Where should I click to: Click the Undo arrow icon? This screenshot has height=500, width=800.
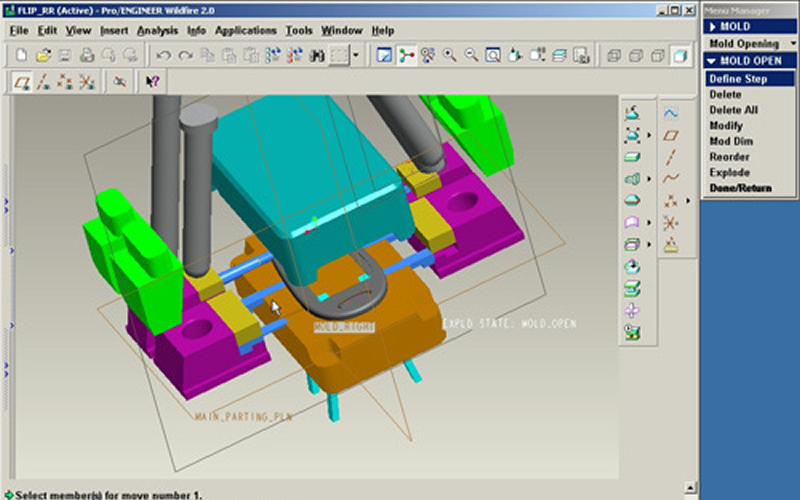(x=163, y=56)
